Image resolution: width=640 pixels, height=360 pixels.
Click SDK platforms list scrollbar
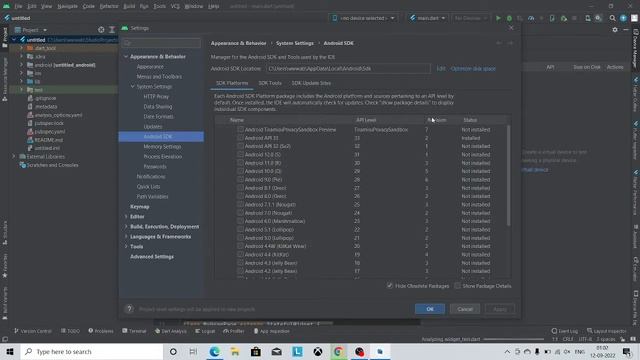click(508, 176)
